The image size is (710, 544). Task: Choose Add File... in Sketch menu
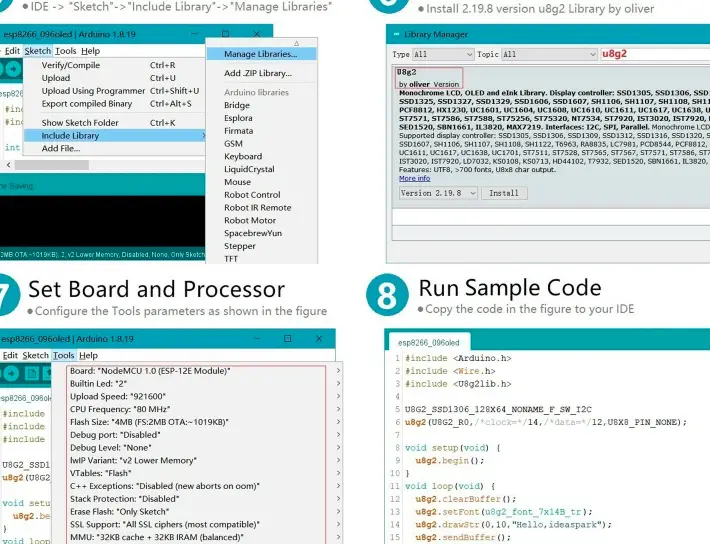point(115,148)
